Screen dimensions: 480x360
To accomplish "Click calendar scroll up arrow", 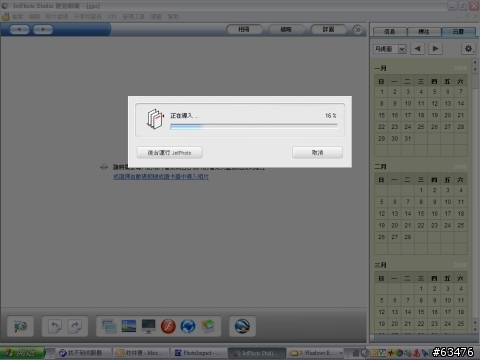I will (x=475, y=62).
